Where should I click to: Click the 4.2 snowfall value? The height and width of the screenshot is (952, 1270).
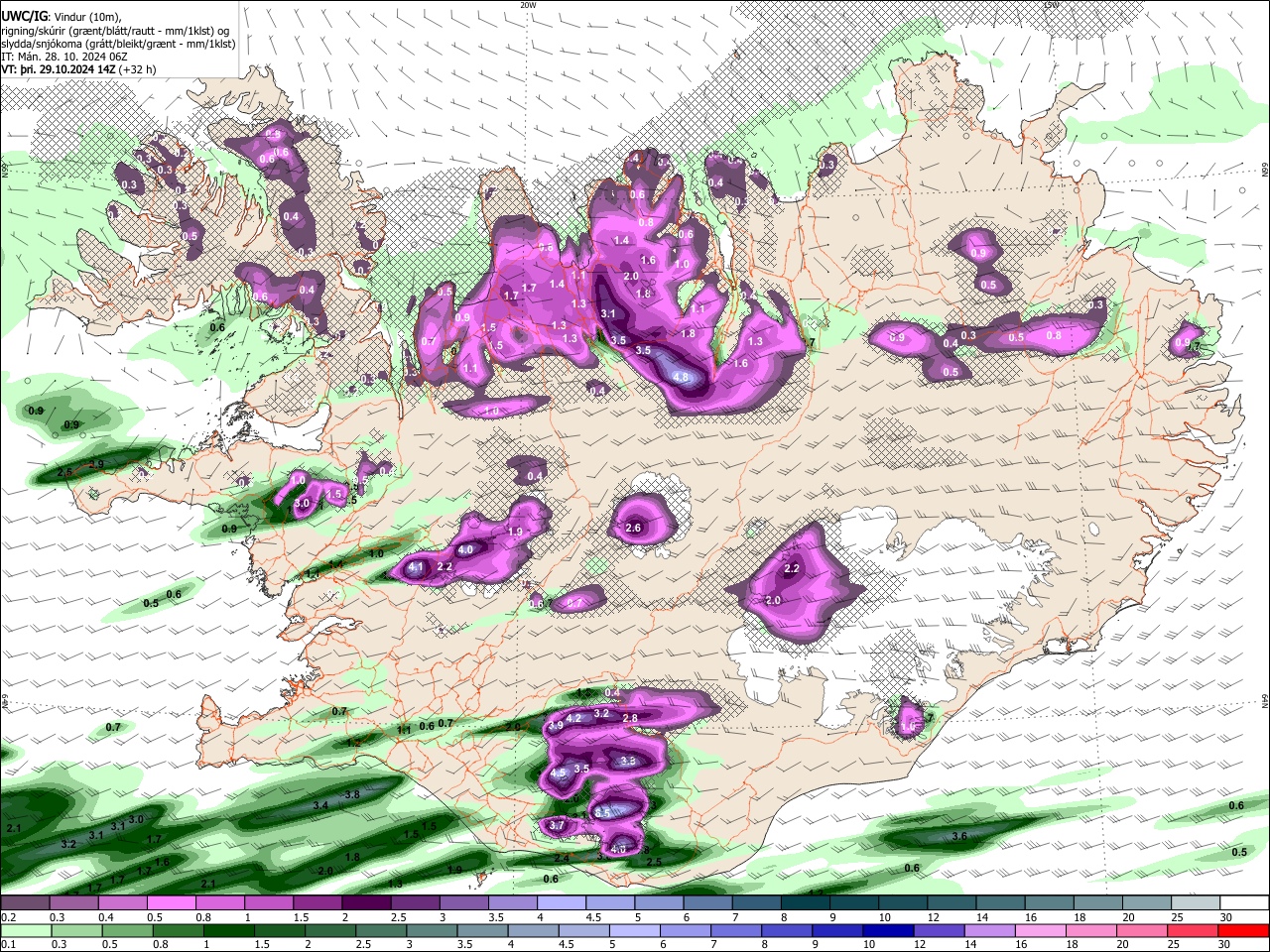(573, 718)
